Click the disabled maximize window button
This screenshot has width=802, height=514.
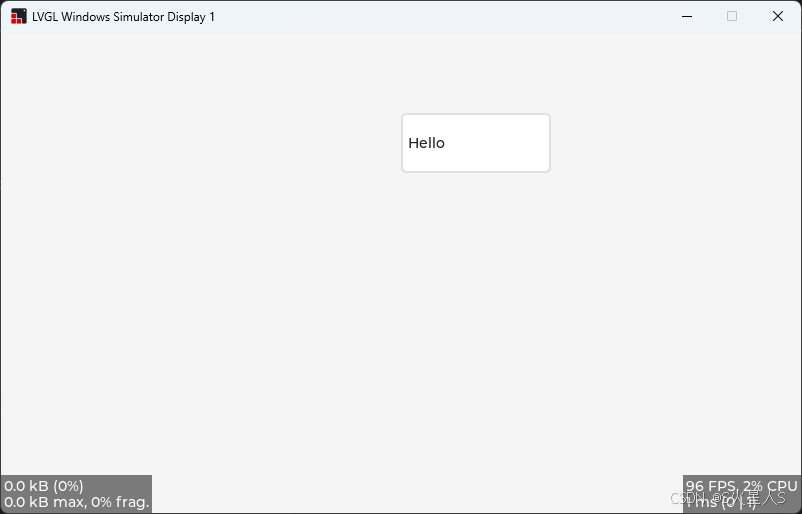pyautogui.click(x=732, y=16)
